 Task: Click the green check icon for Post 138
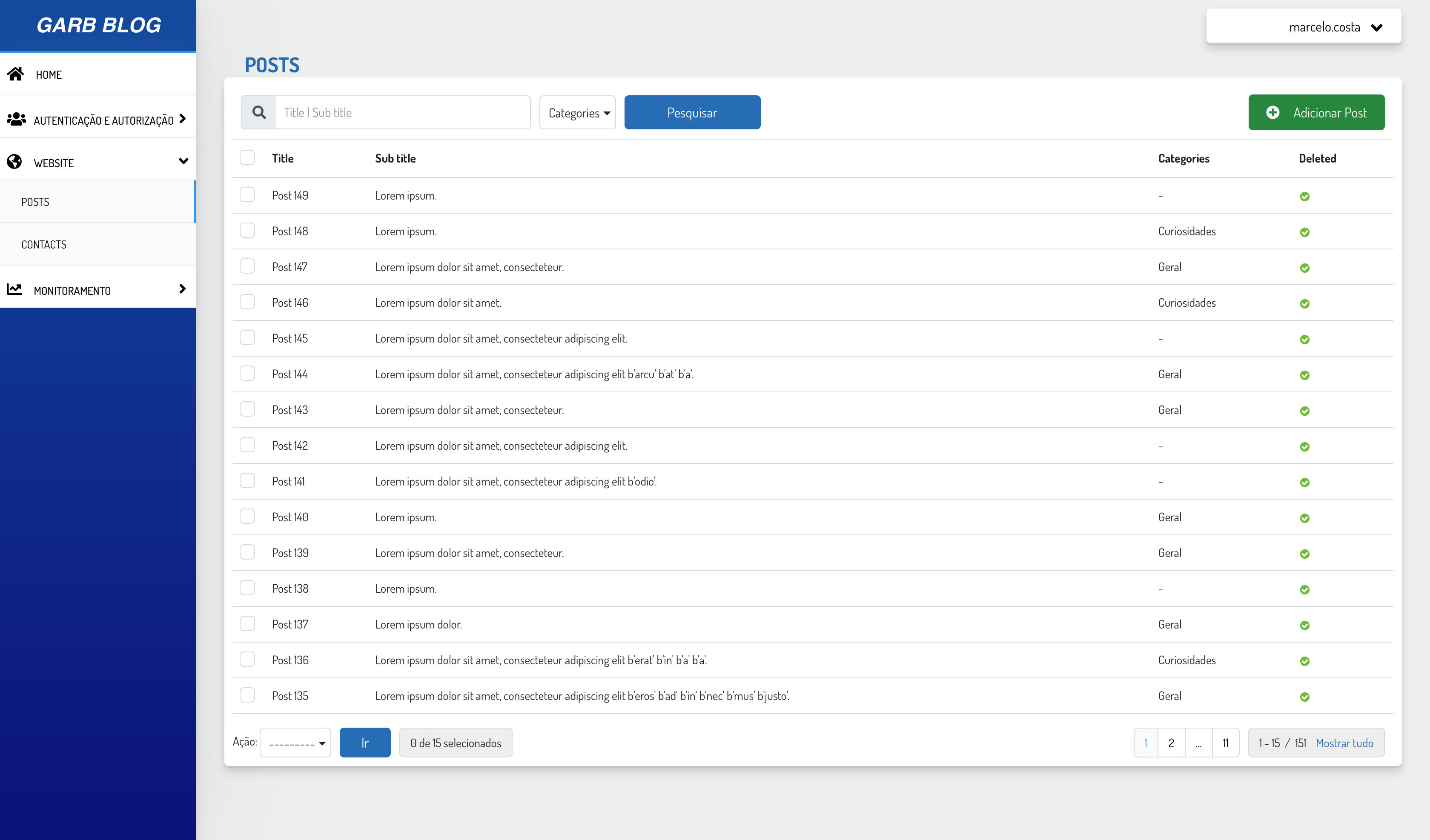click(1304, 589)
